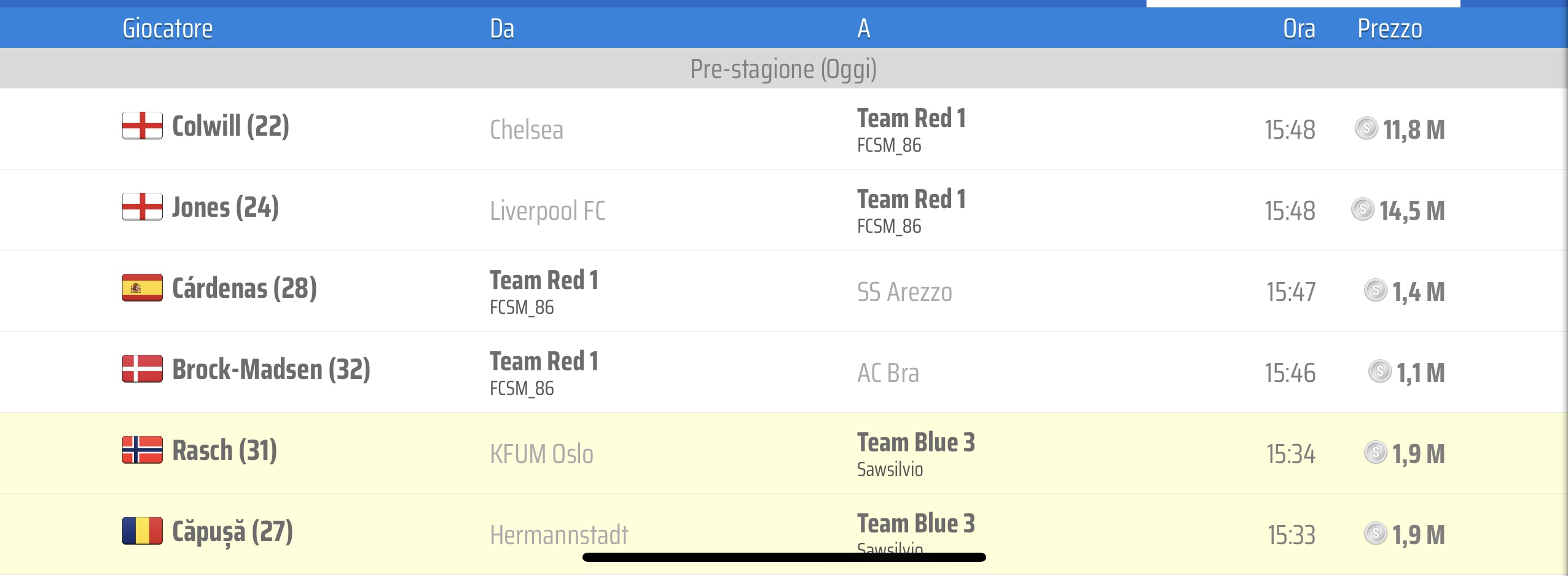Viewport: 1568px width, 576px height.
Task: Click England flag icon beside Jones
Action: pyautogui.click(x=142, y=207)
